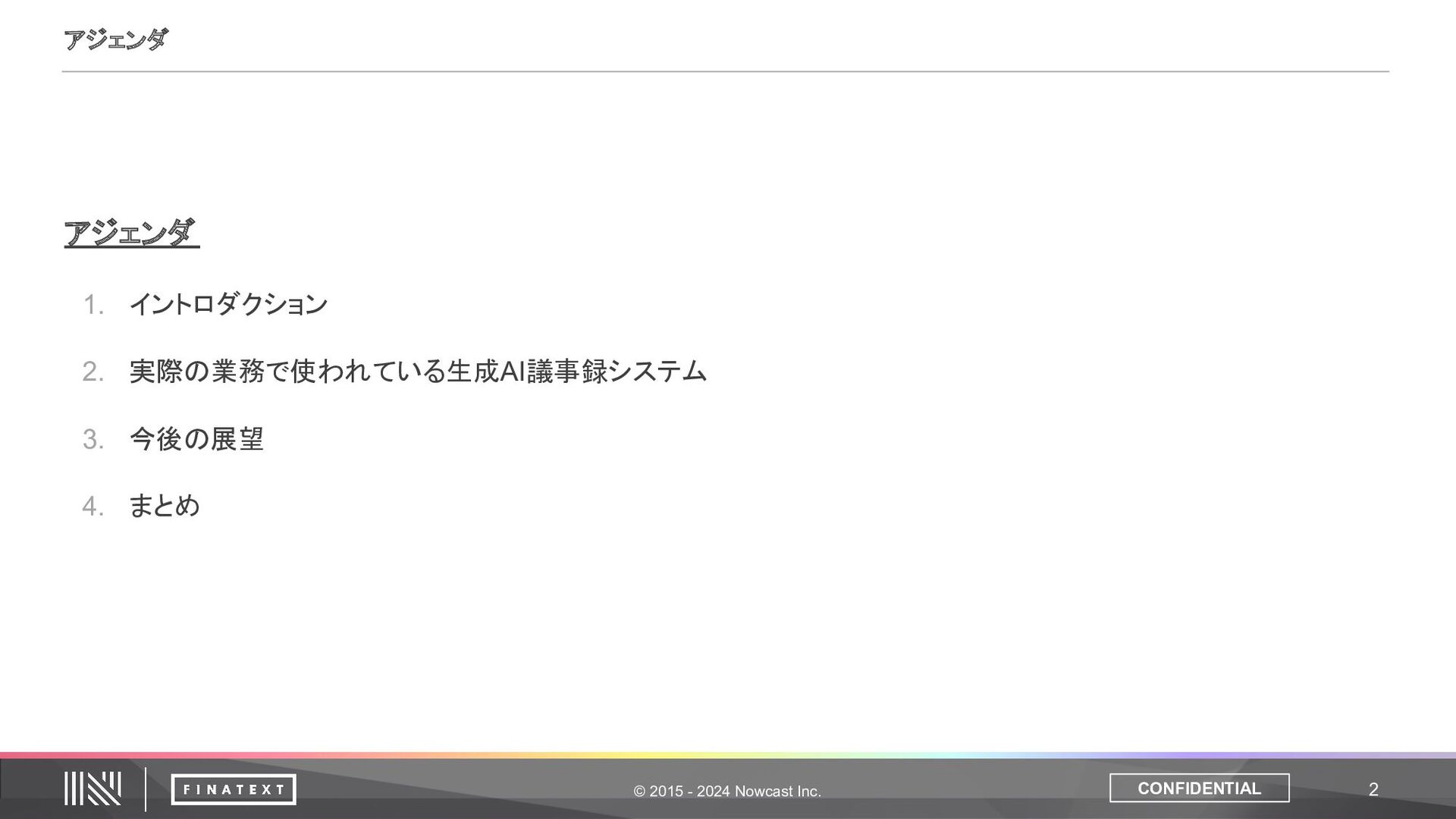Click the 2015 - 2024 year range
This screenshot has width=1456, height=819.
pyautogui.click(x=689, y=792)
